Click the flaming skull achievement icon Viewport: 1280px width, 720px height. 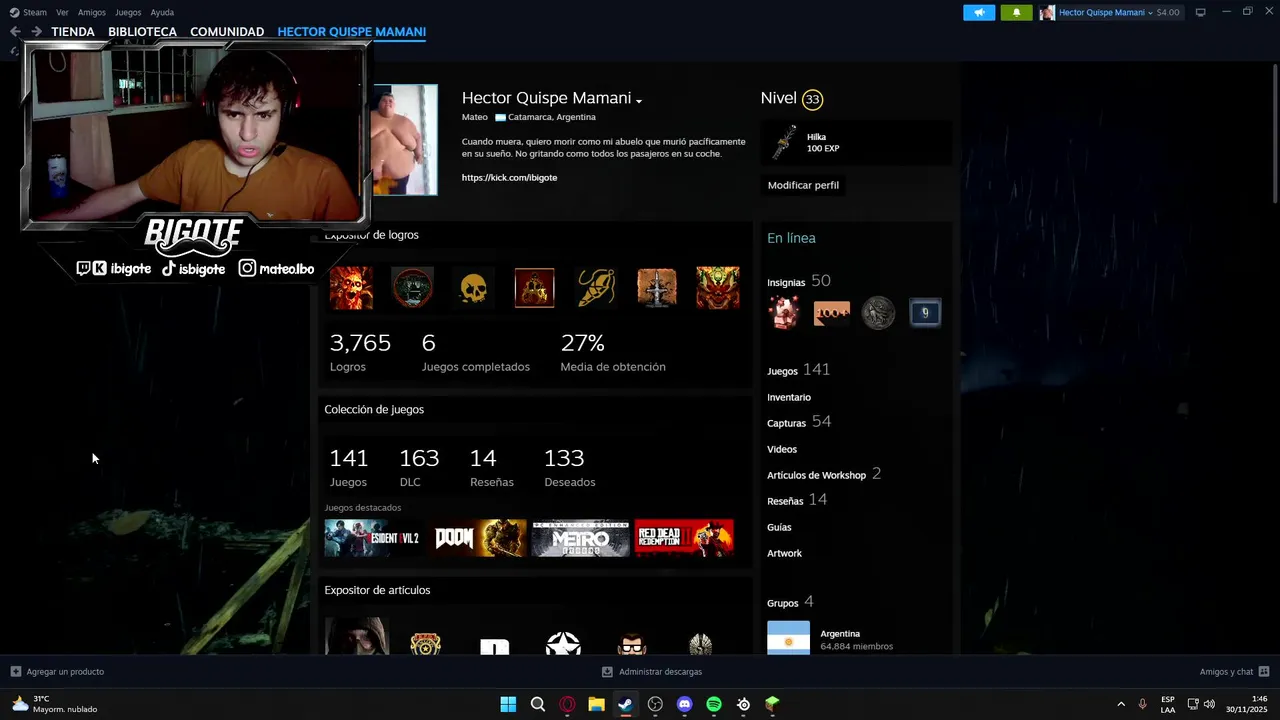coord(351,288)
